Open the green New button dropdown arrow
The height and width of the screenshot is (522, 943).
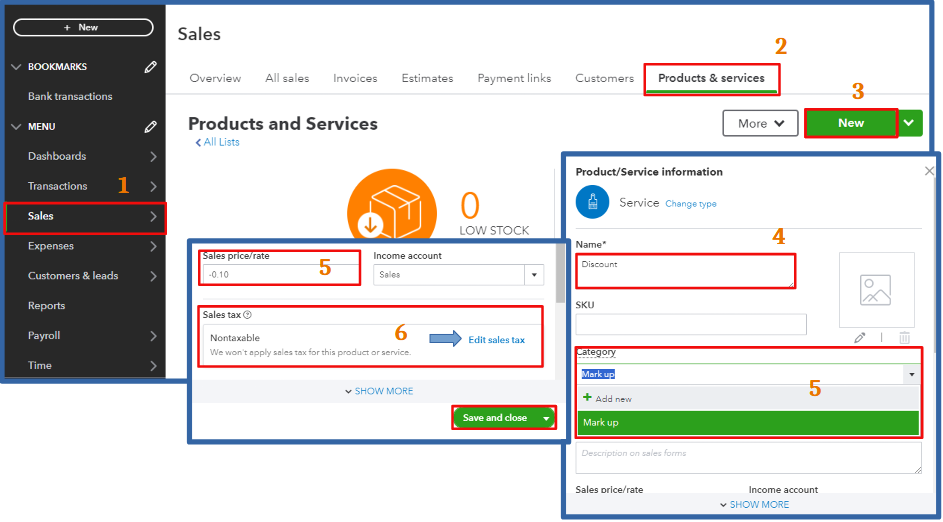coord(909,123)
